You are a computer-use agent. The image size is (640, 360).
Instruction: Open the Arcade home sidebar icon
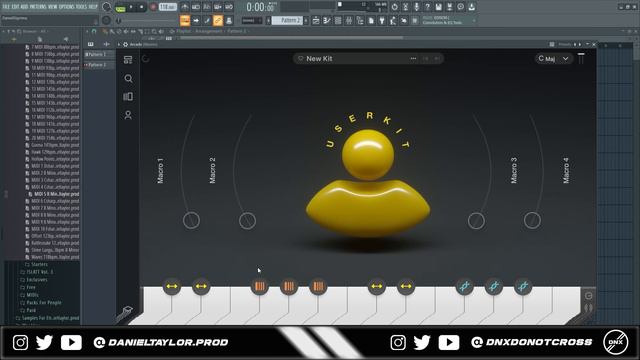[x=128, y=60]
